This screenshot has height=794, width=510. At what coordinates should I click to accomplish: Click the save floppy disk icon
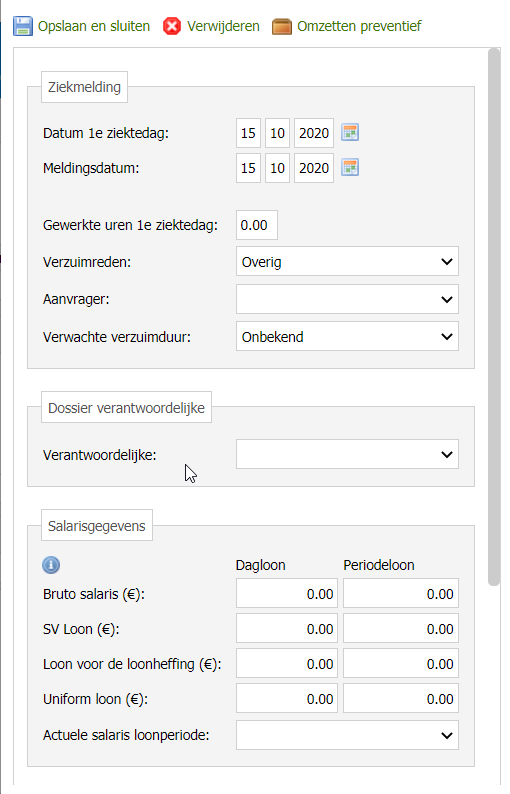[23, 26]
